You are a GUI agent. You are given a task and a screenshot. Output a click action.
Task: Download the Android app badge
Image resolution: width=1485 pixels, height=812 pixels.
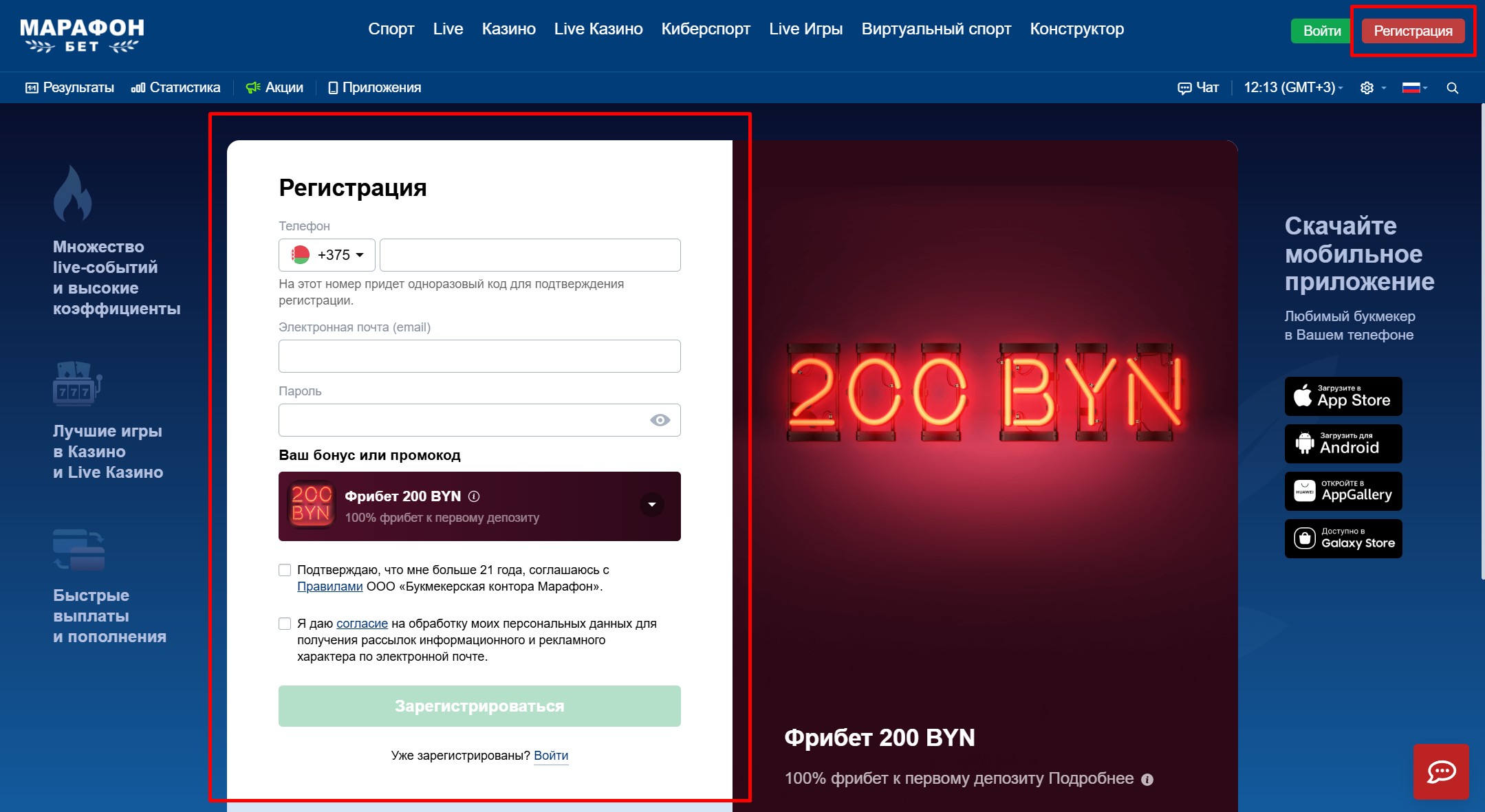click(x=1343, y=443)
